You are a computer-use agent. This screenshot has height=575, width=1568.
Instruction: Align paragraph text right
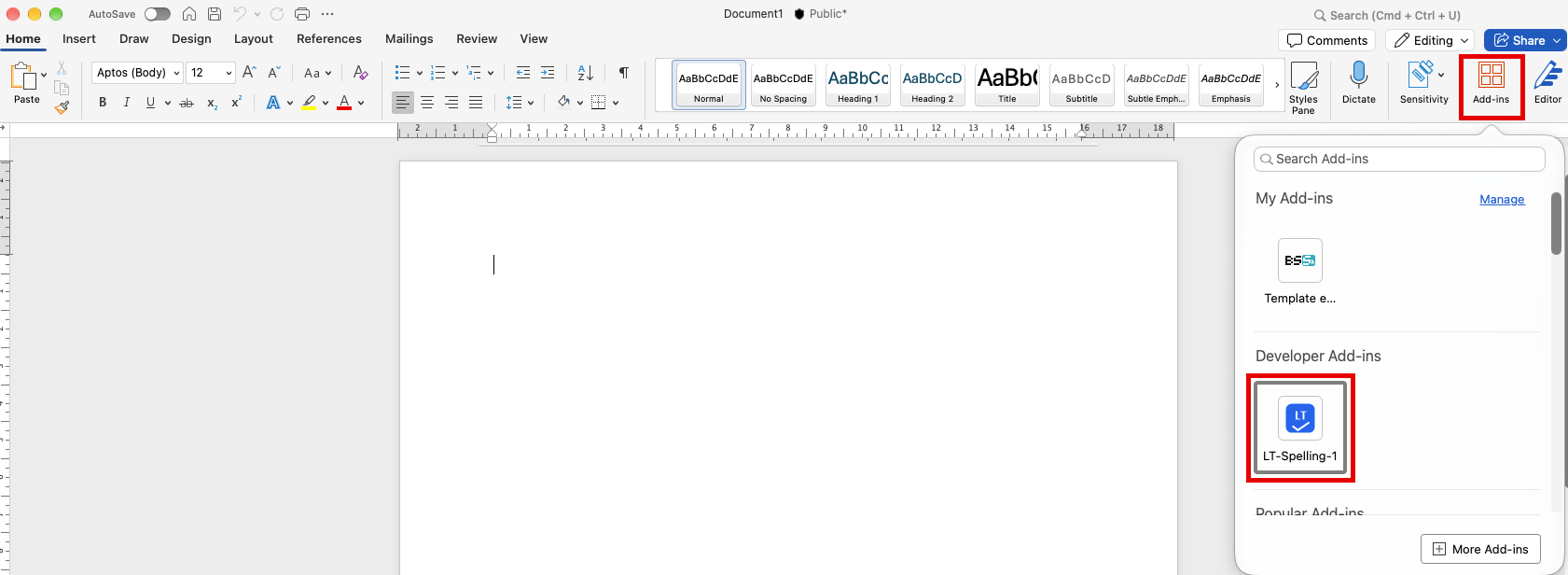click(x=451, y=103)
